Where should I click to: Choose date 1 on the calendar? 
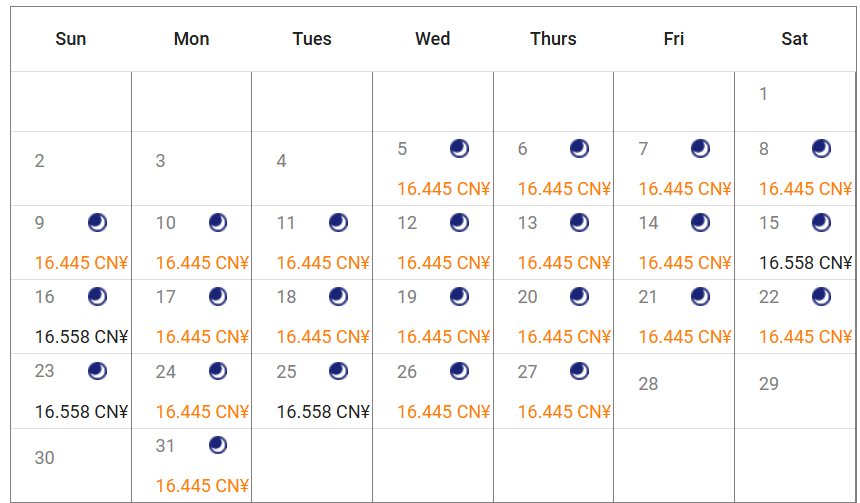coord(764,94)
